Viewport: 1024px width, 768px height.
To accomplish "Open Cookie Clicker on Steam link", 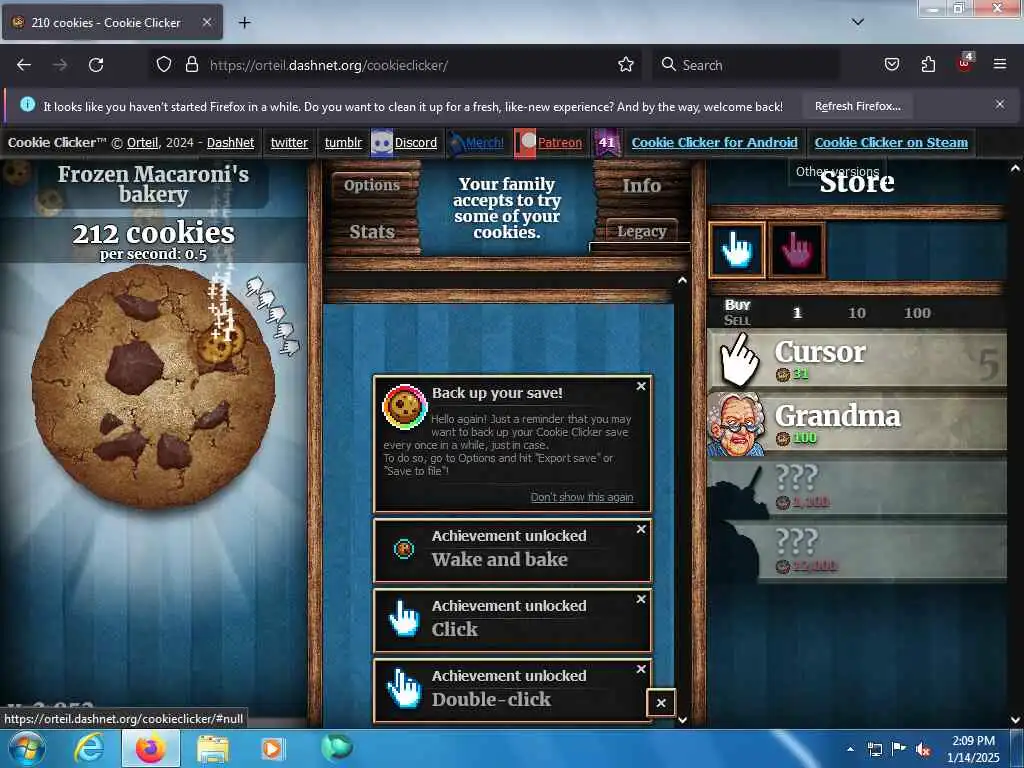I will click(891, 142).
